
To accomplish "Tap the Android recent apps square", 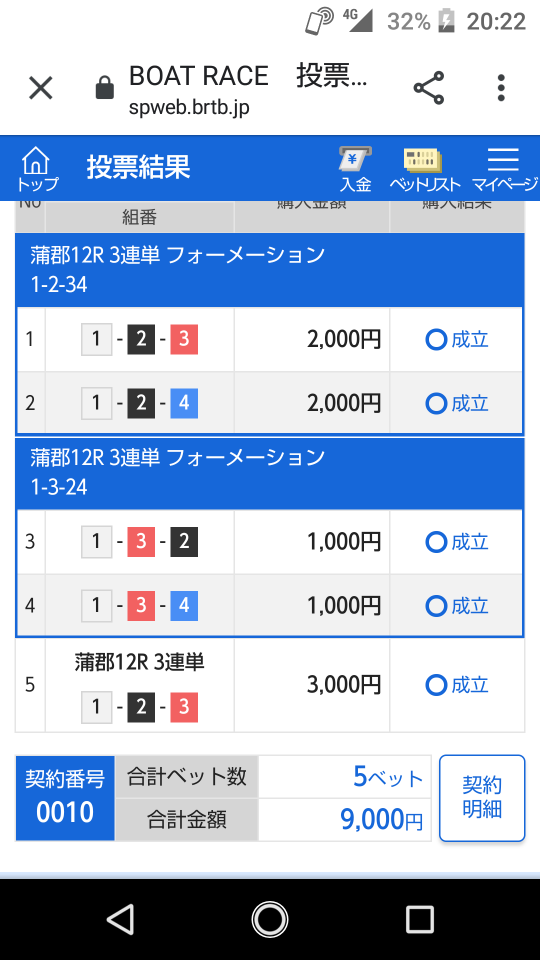I will pos(420,920).
